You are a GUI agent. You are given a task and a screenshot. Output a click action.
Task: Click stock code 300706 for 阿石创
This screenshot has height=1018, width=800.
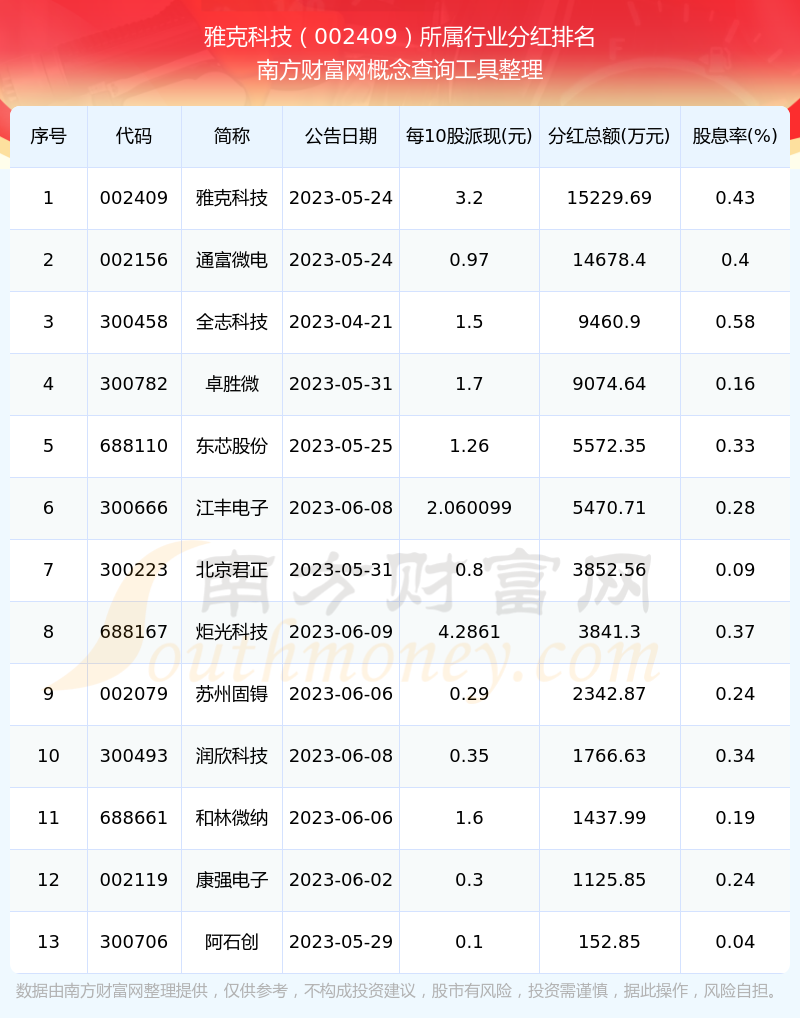point(134,942)
